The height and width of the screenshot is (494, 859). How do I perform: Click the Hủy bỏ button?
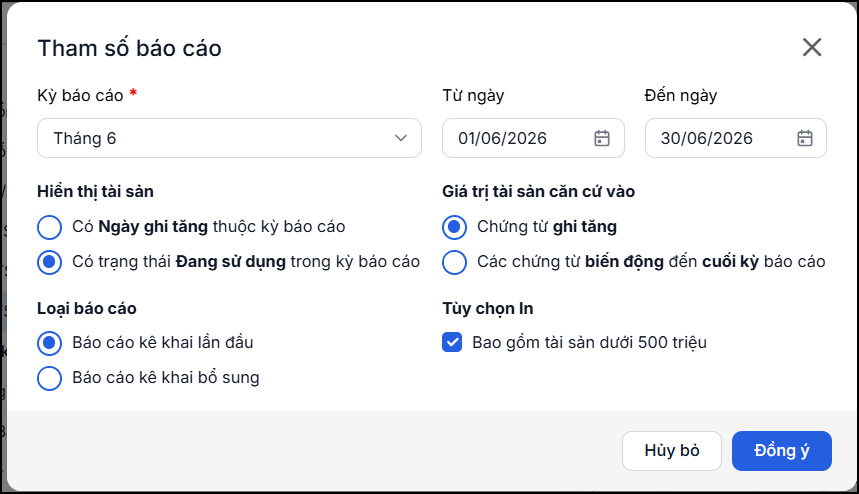pos(672,451)
